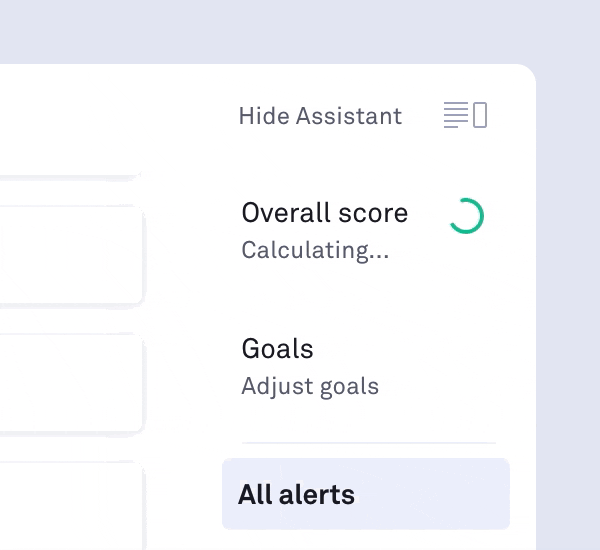Expand the Goals section heading
The height and width of the screenshot is (550, 600).
[277, 349]
